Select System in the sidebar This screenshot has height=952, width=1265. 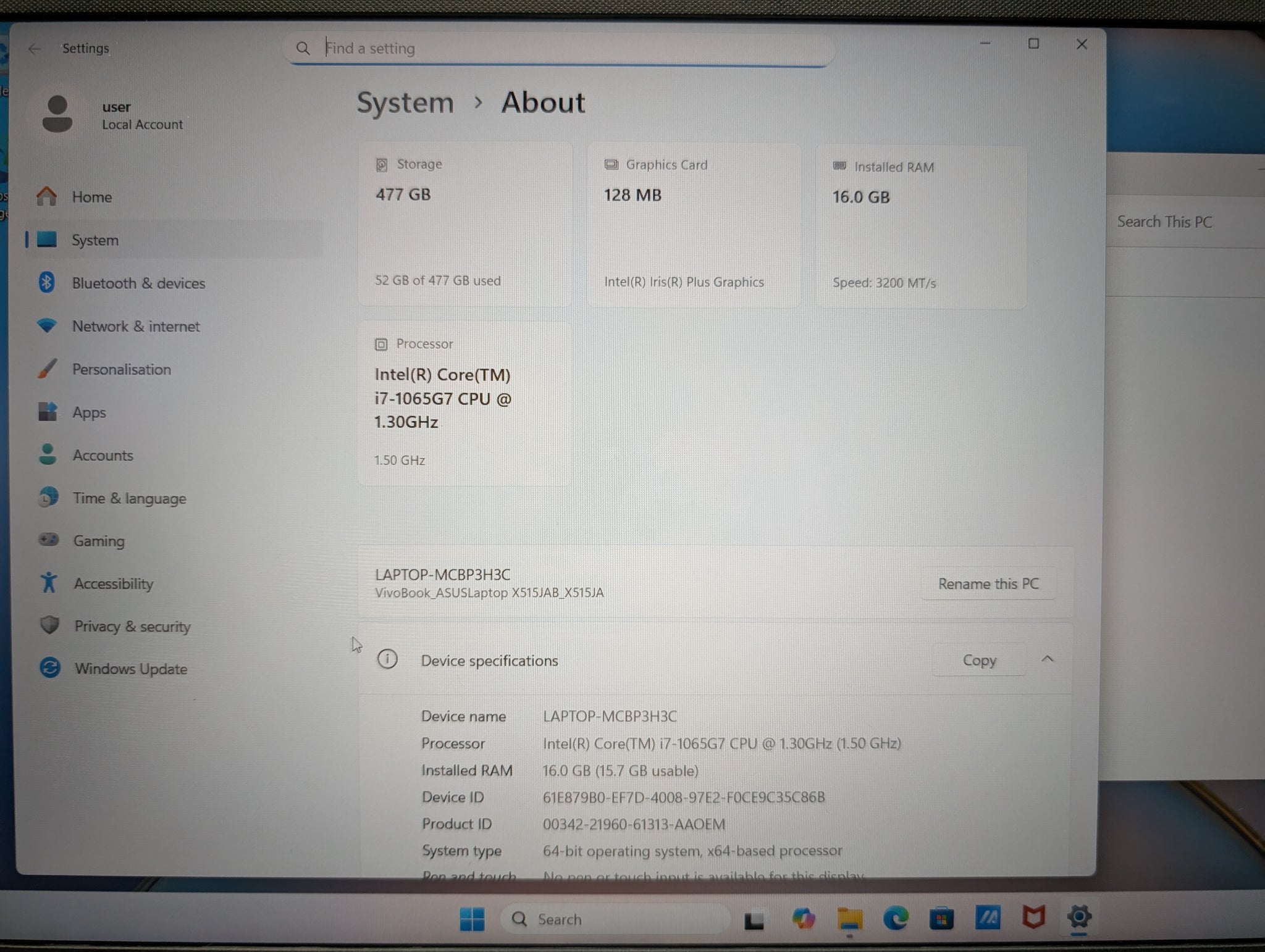[174, 240]
